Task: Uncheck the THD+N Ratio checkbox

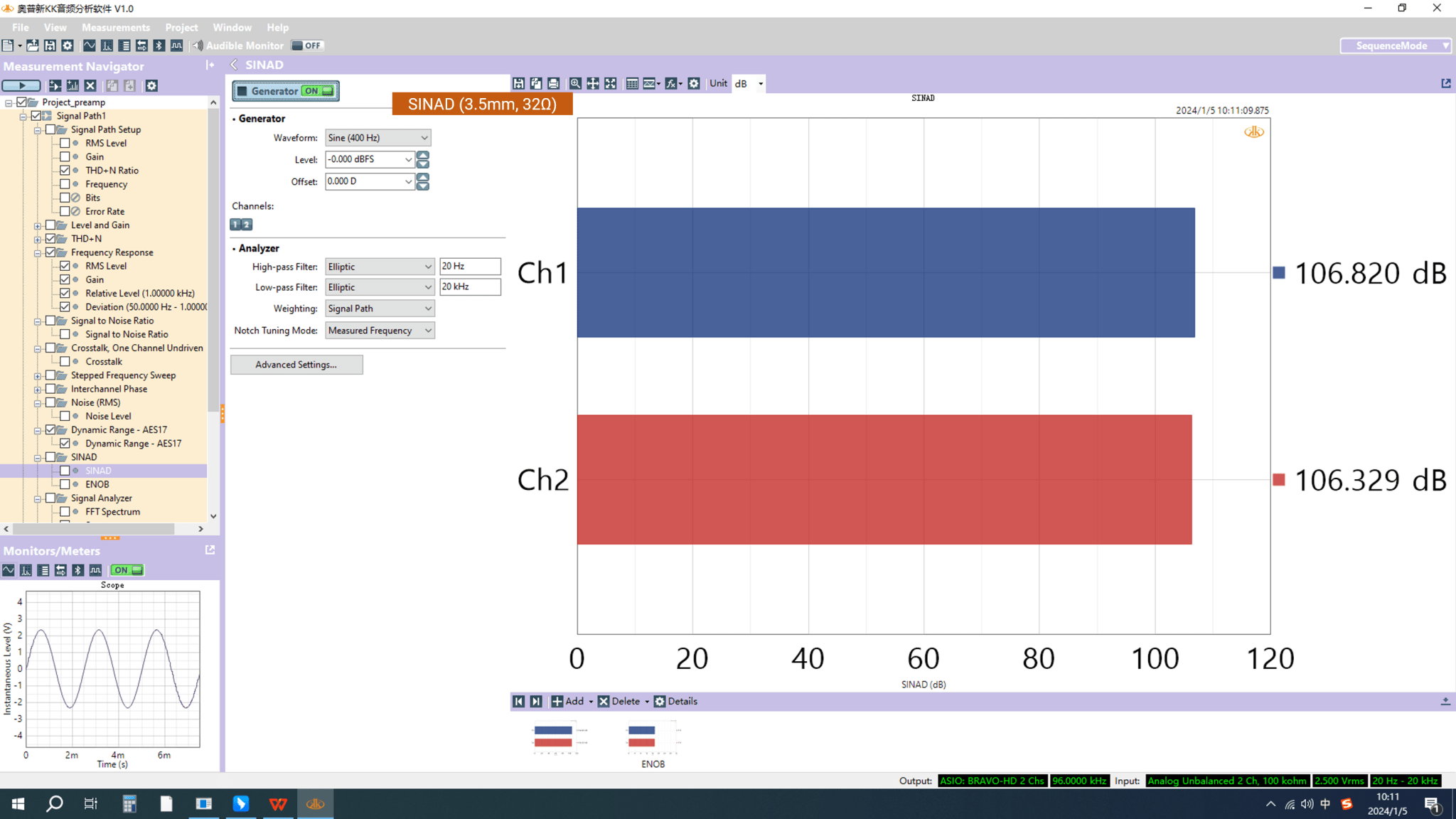Action: [x=65, y=171]
